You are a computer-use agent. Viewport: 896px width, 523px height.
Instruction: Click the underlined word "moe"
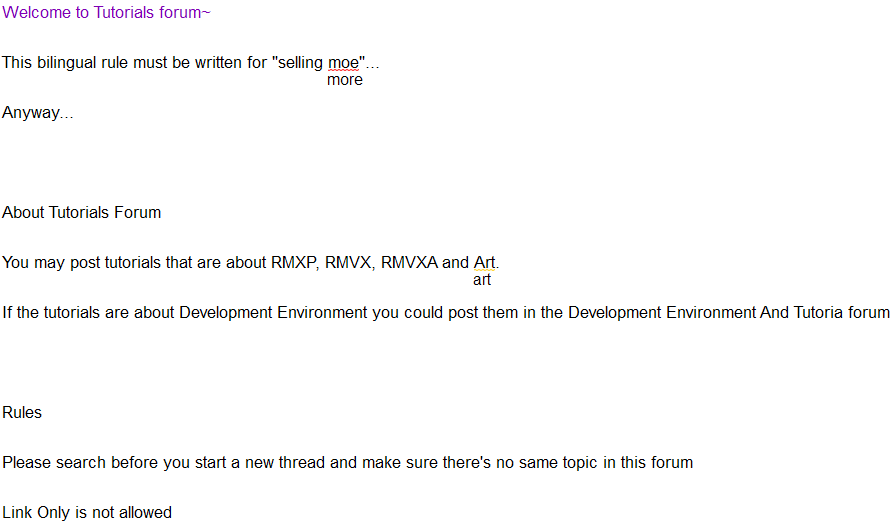343,63
